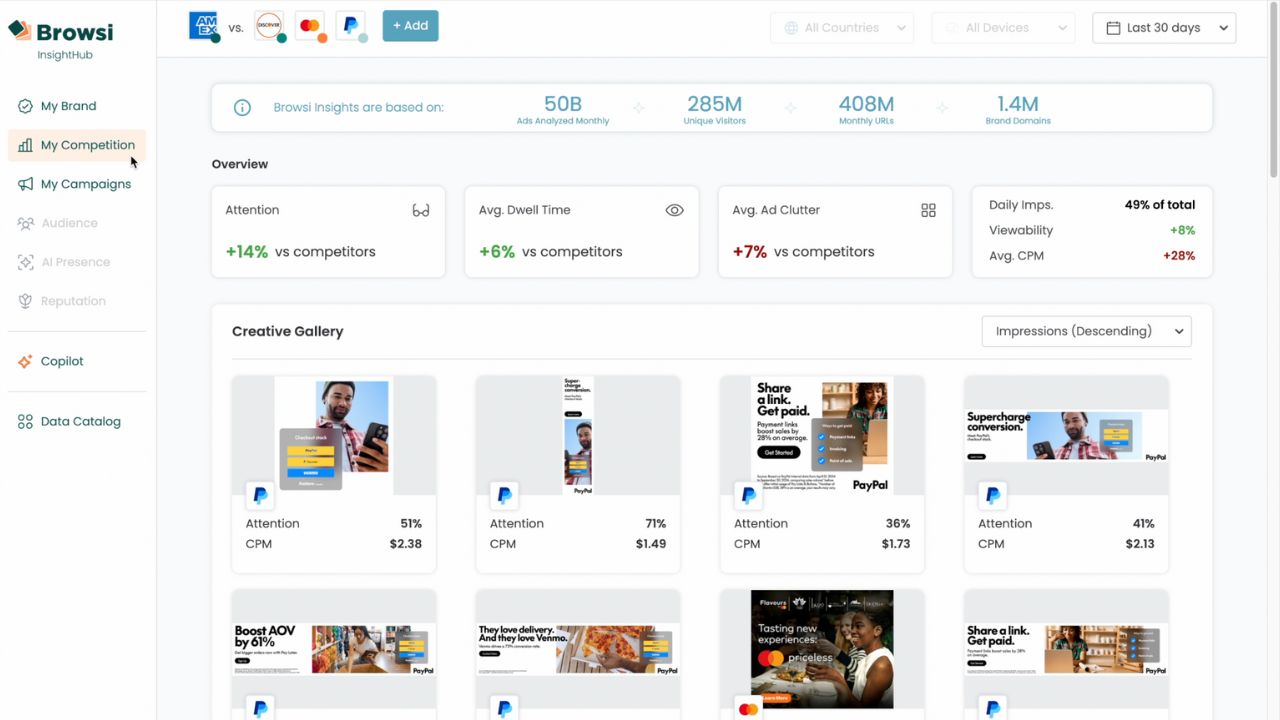Click the Creative Gallery heading

[288, 331]
